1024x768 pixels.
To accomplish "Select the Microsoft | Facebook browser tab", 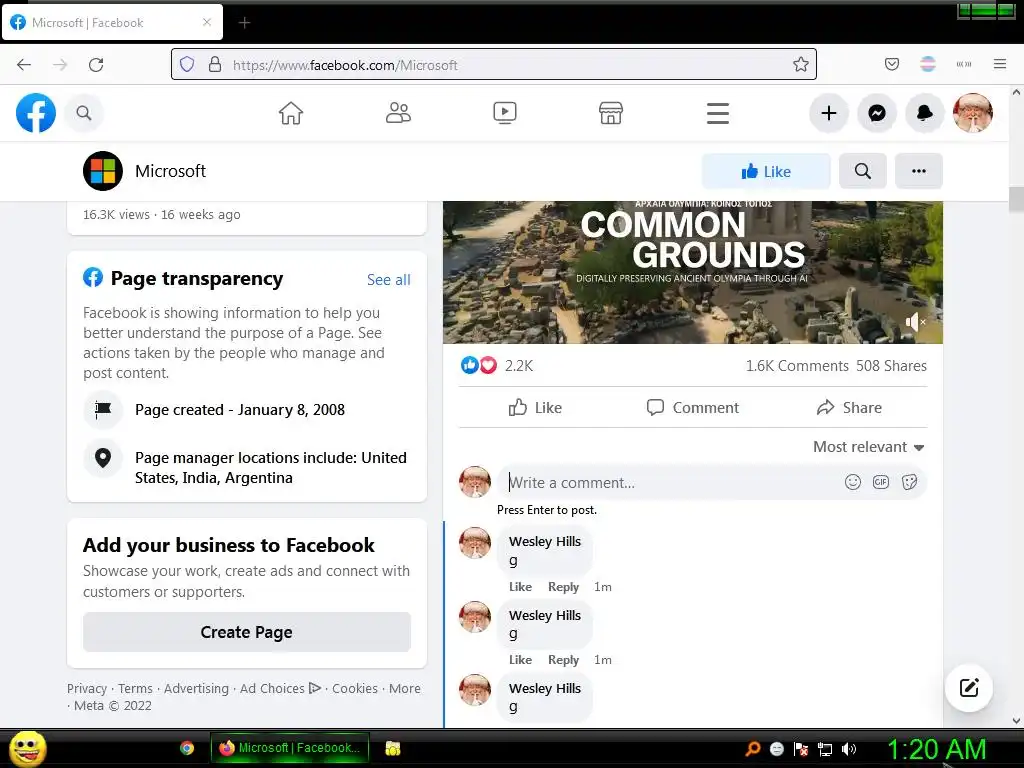I will [x=112, y=23].
